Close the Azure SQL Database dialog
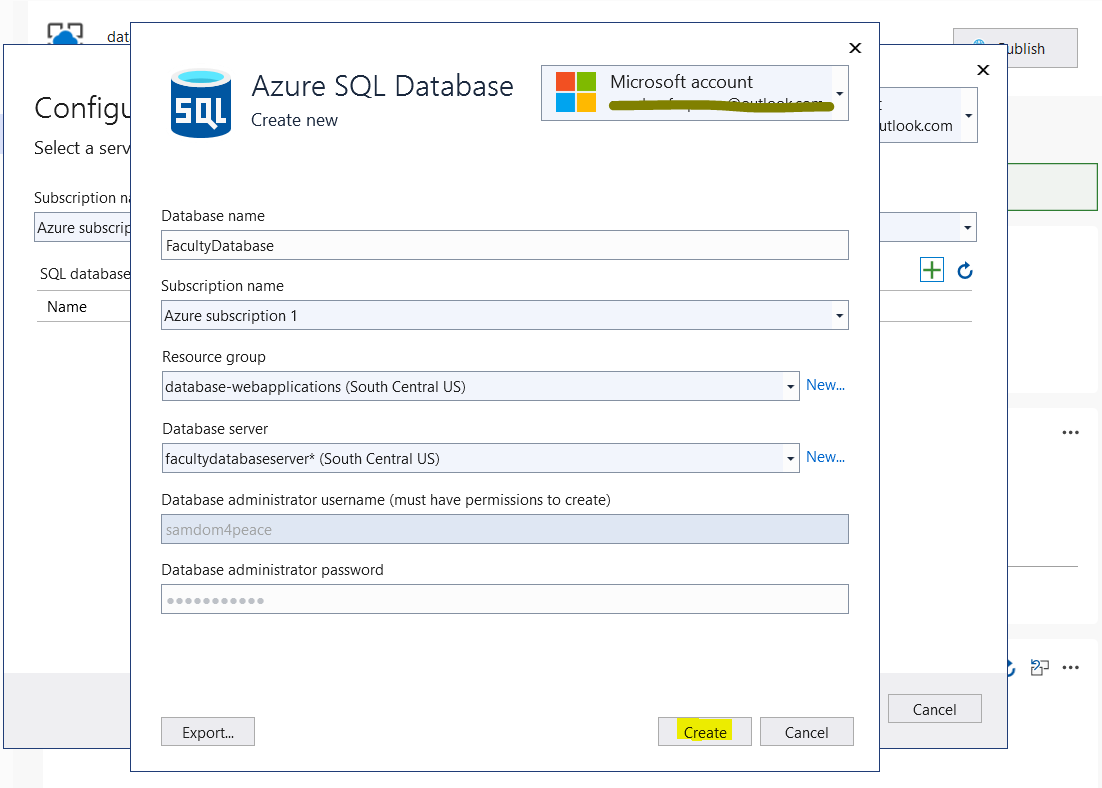This screenshot has width=1102, height=788. (x=855, y=48)
